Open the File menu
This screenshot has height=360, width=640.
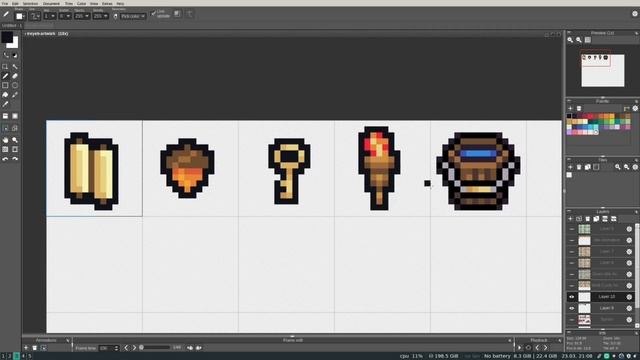[x=5, y=3]
